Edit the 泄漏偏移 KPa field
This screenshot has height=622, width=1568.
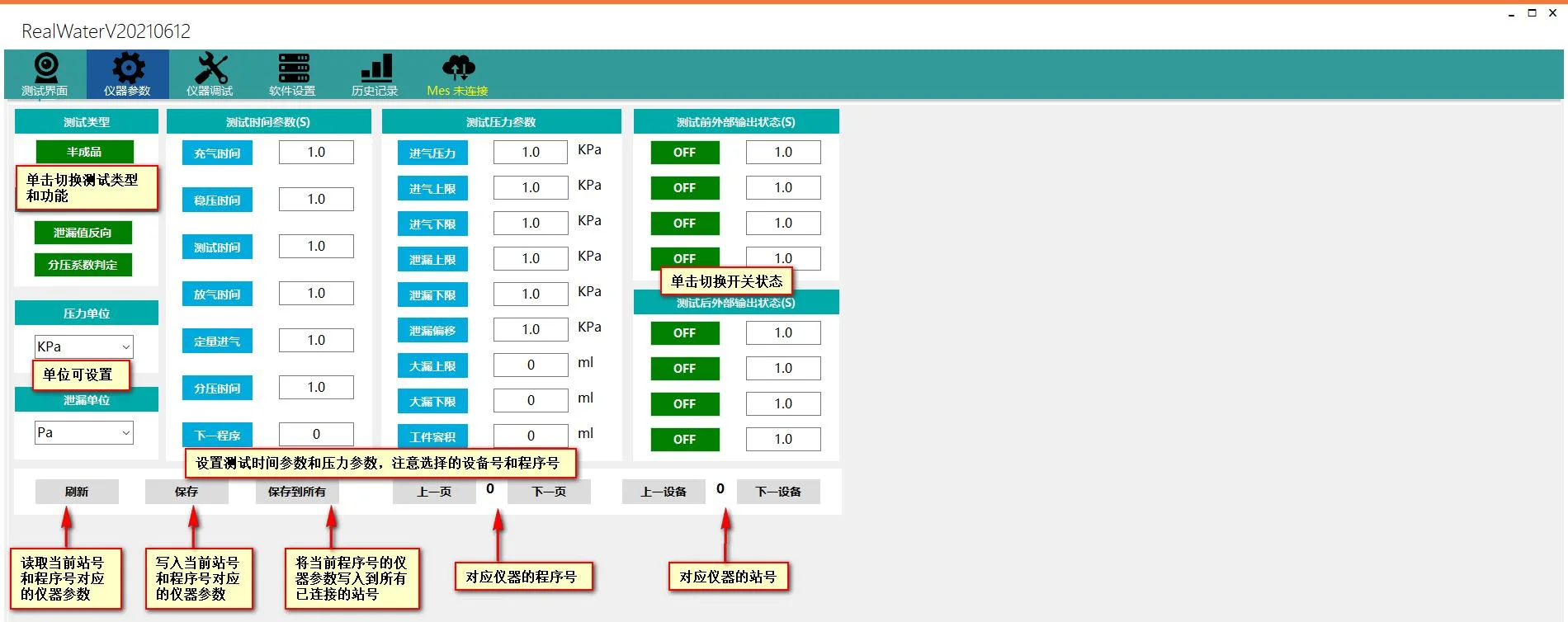click(x=531, y=330)
